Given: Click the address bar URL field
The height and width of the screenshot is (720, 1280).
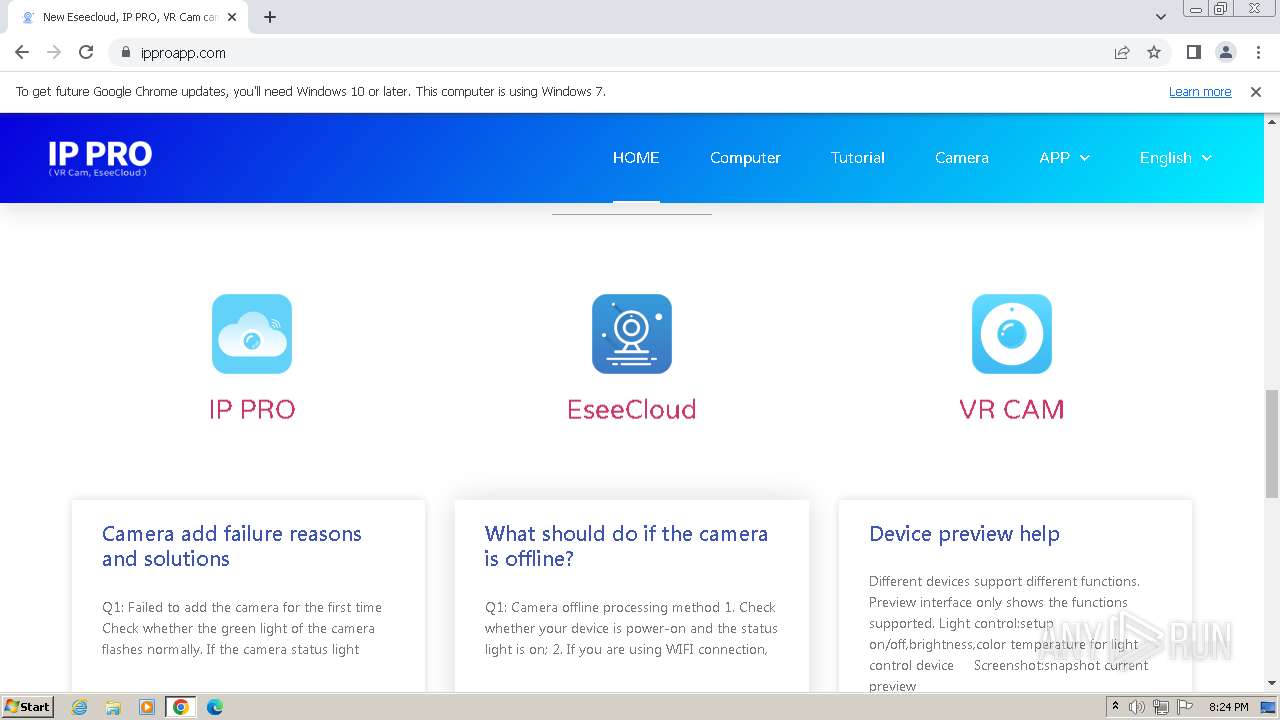Looking at the screenshot, I should (x=620, y=53).
